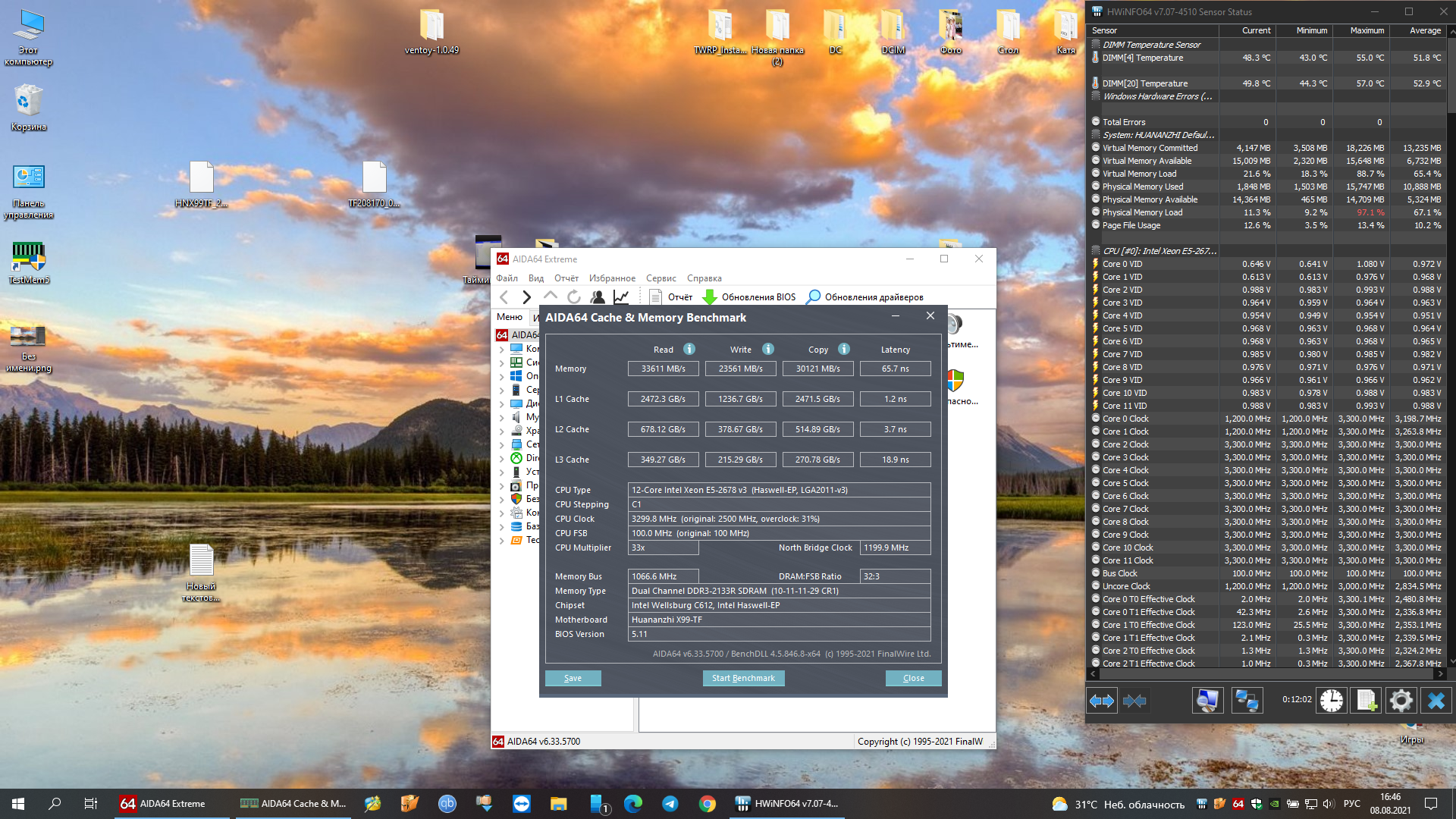The image size is (1456, 819).
Task: Open the Сервис menu in AIDA64
Action: pyautogui.click(x=661, y=278)
